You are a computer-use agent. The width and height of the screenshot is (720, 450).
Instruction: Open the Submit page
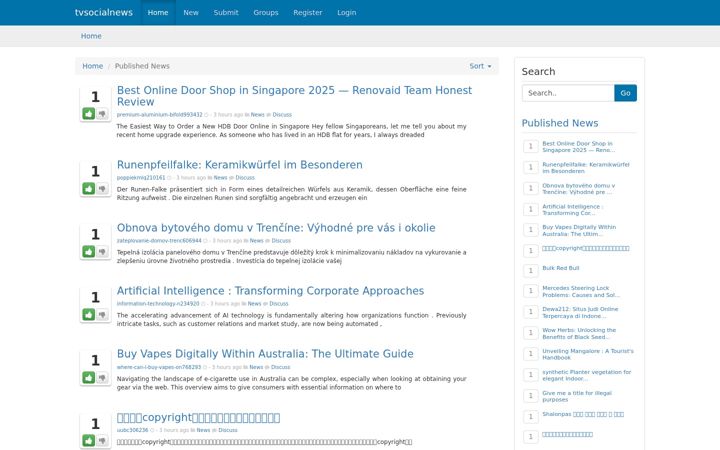coord(226,12)
